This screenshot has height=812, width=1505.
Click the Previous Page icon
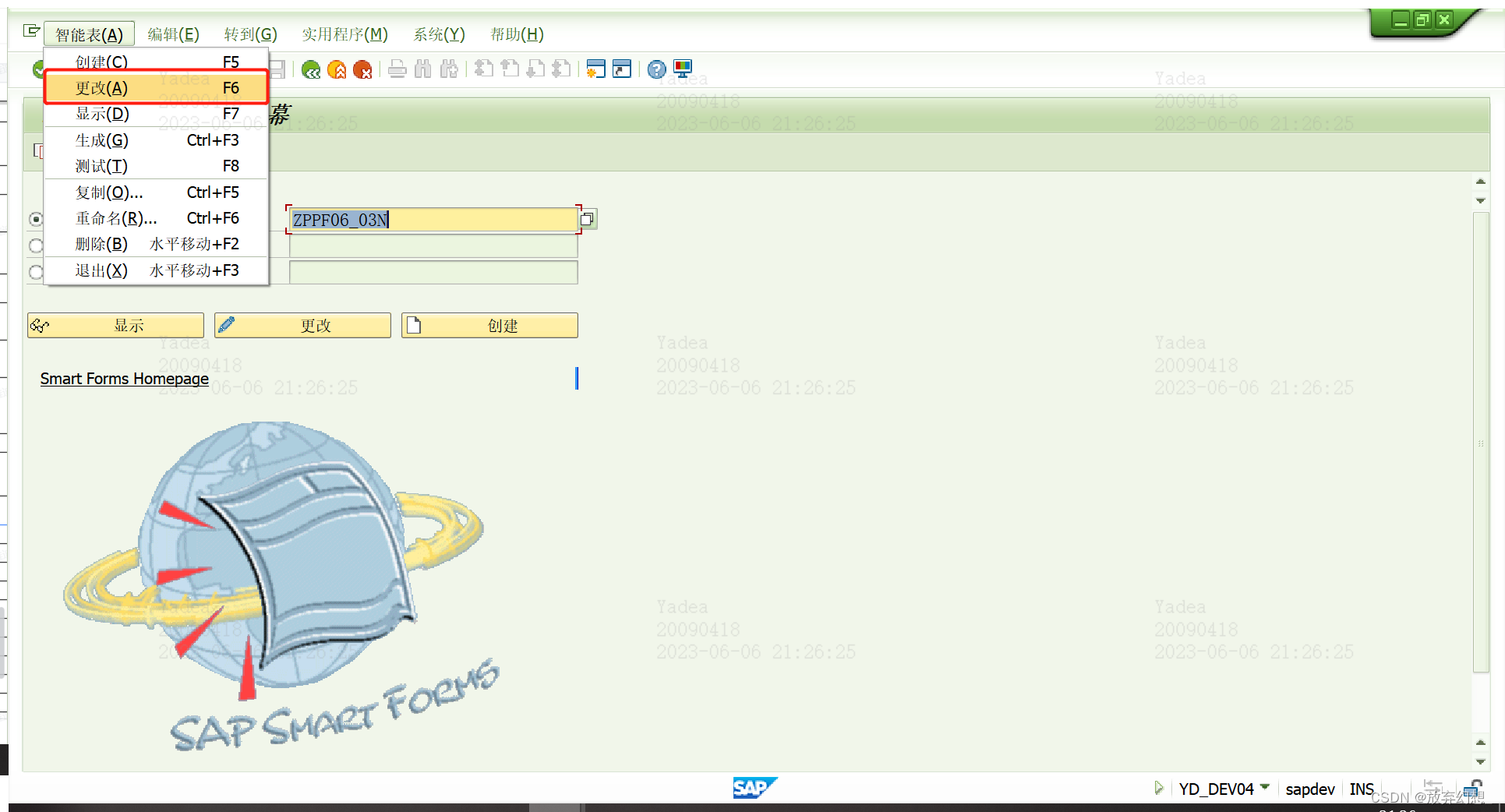pyautogui.click(x=510, y=70)
